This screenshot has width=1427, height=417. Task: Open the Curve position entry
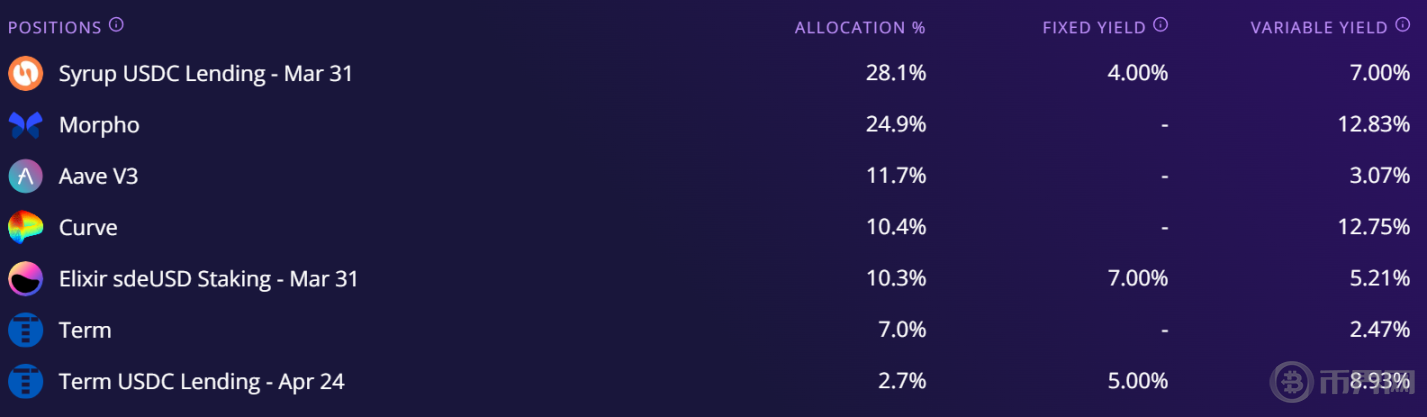coord(88,228)
